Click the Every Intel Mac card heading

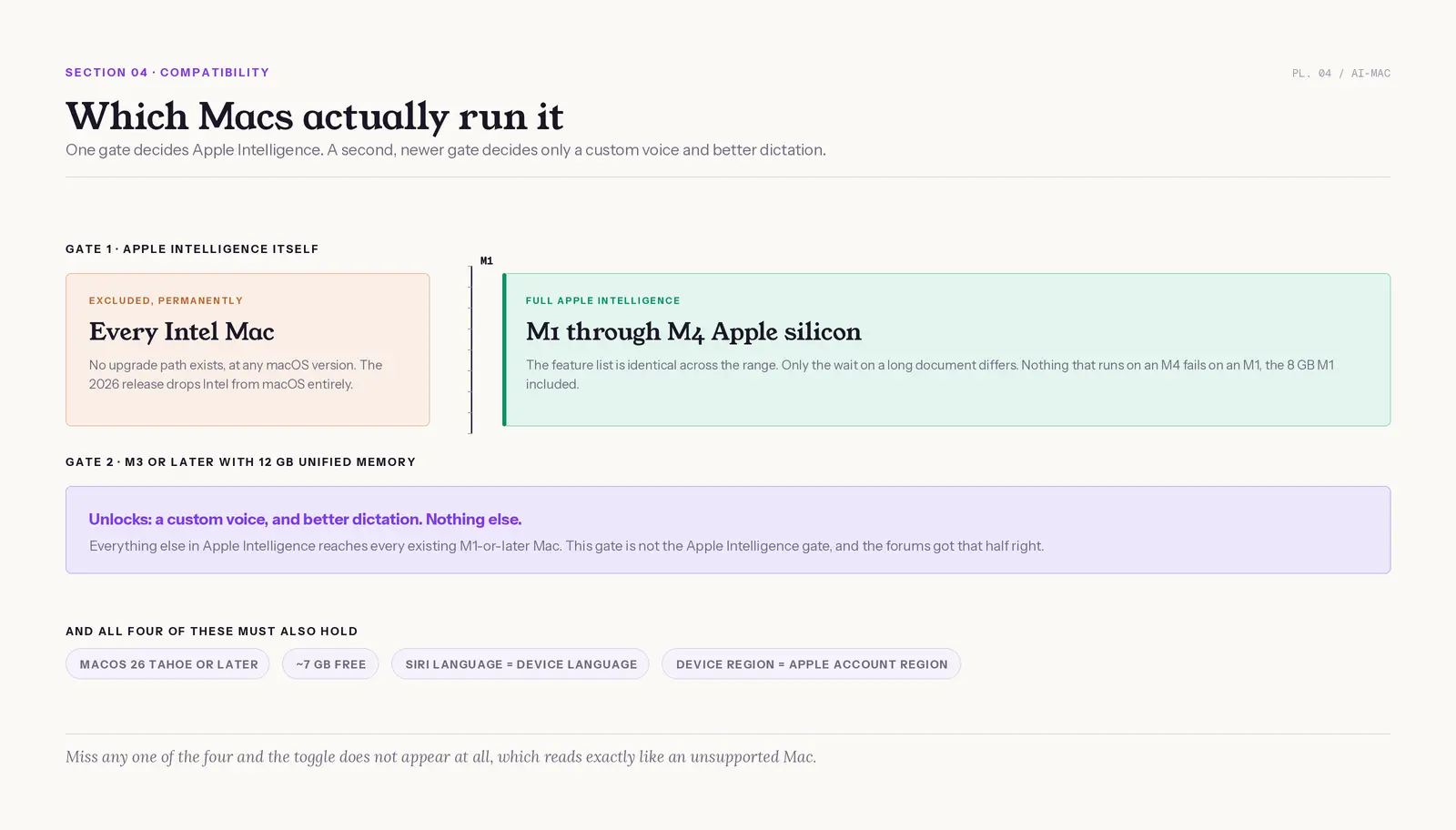[x=182, y=331]
